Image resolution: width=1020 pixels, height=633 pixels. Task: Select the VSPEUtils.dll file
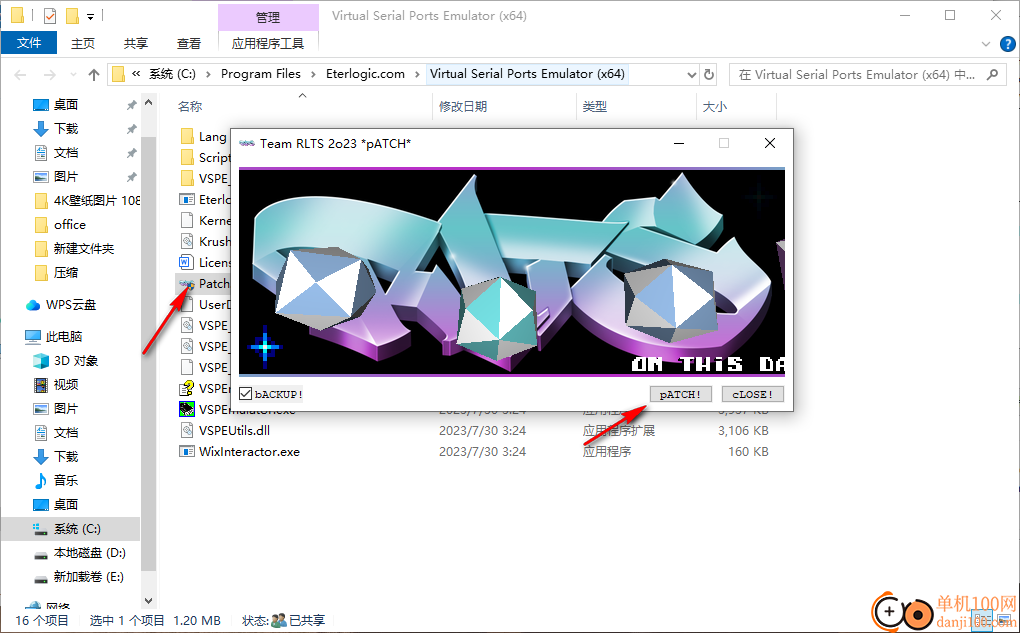coord(234,430)
